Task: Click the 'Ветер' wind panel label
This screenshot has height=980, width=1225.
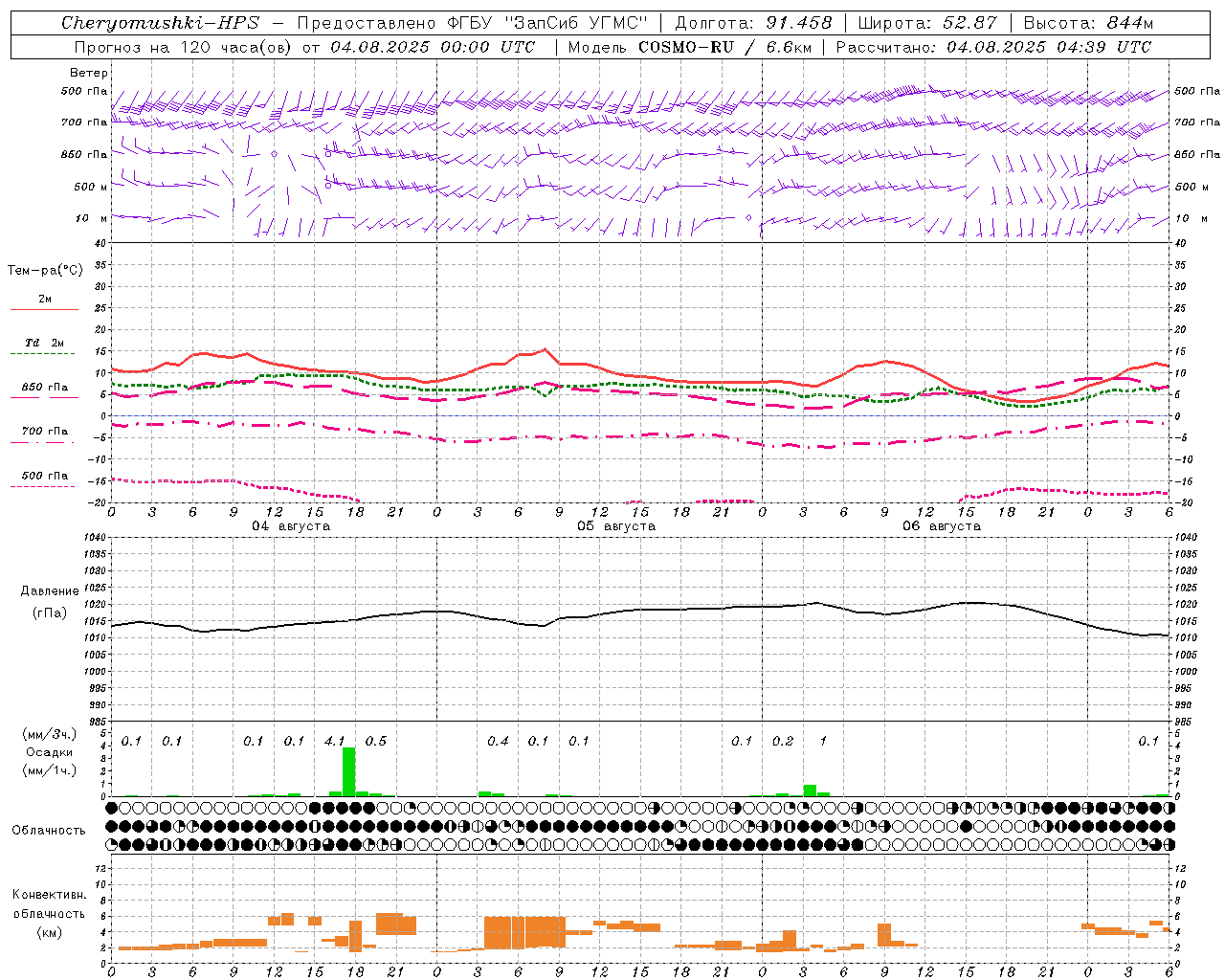Action: point(89,73)
